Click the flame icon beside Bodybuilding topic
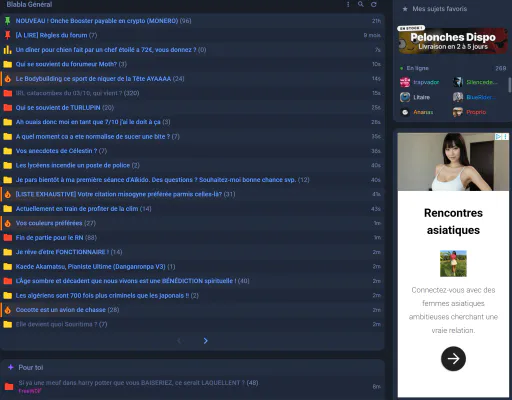The height and width of the screenshot is (400, 512). (7, 79)
